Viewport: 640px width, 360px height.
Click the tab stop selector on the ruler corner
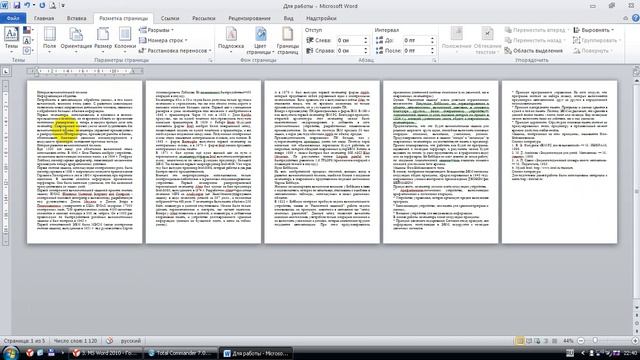point(6,71)
